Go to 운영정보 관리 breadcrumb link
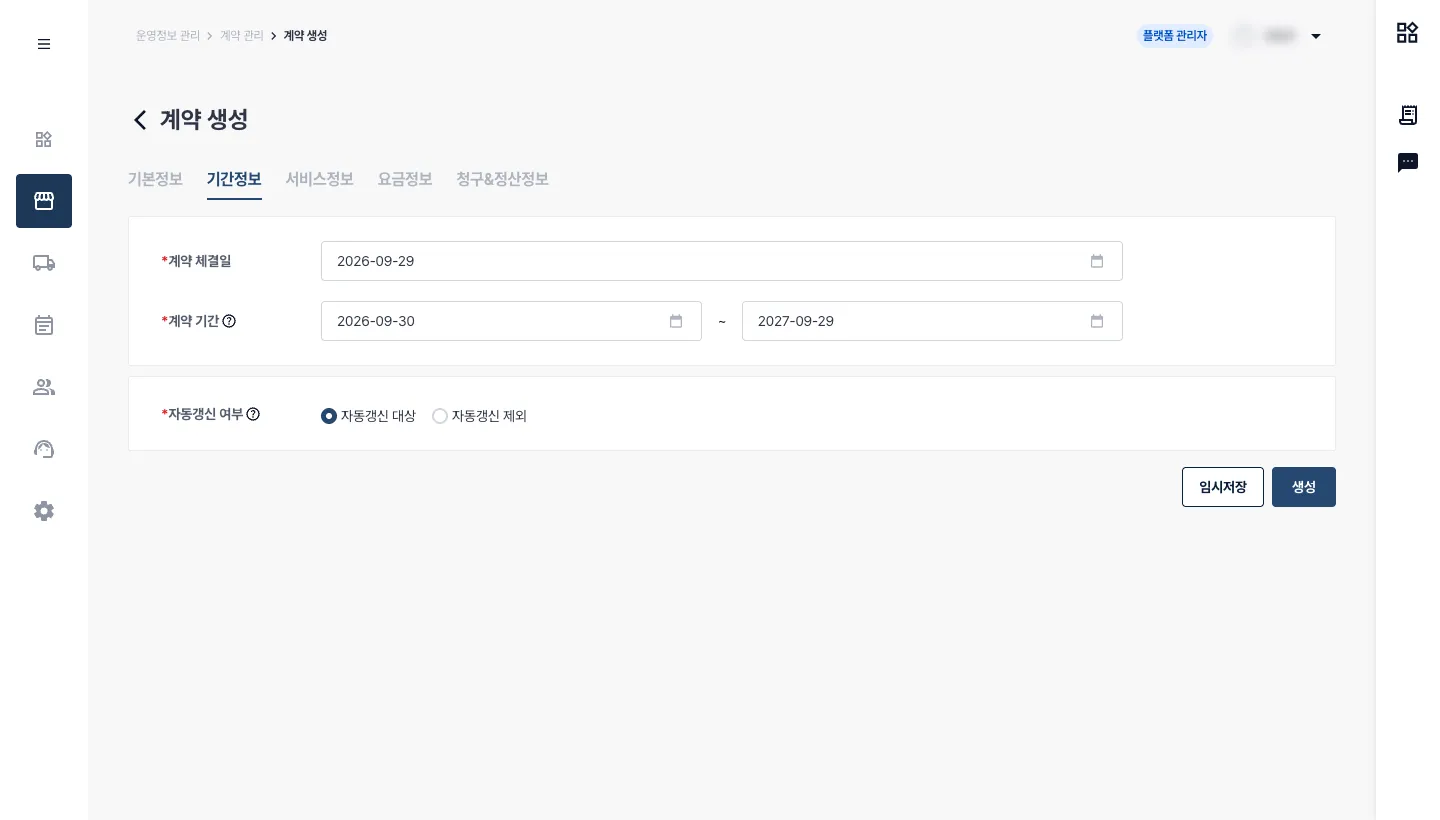Screen dimensions: 1440x820 (x=168, y=36)
